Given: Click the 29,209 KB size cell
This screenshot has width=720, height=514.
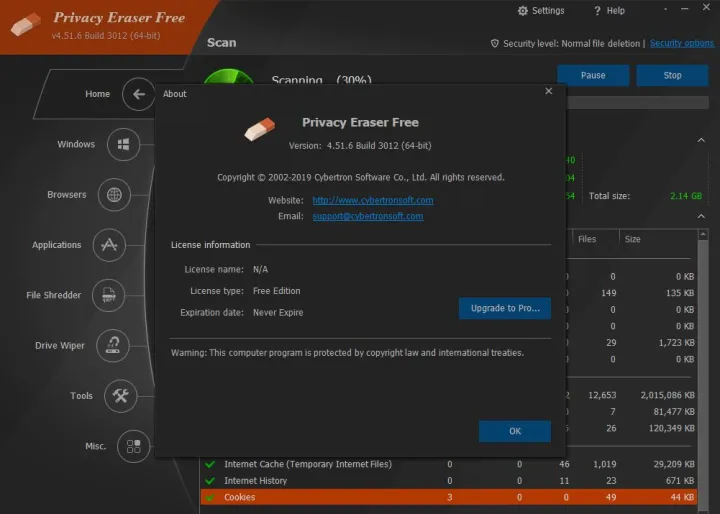Looking at the screenshot, I should point(674,464).
